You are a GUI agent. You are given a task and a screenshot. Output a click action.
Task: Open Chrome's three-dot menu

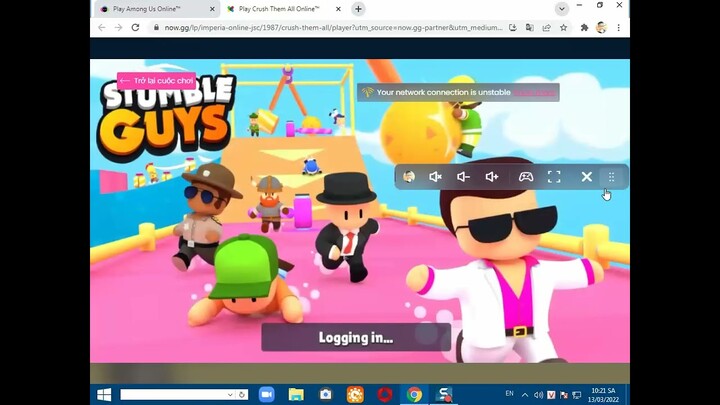[x=619, y=28]
